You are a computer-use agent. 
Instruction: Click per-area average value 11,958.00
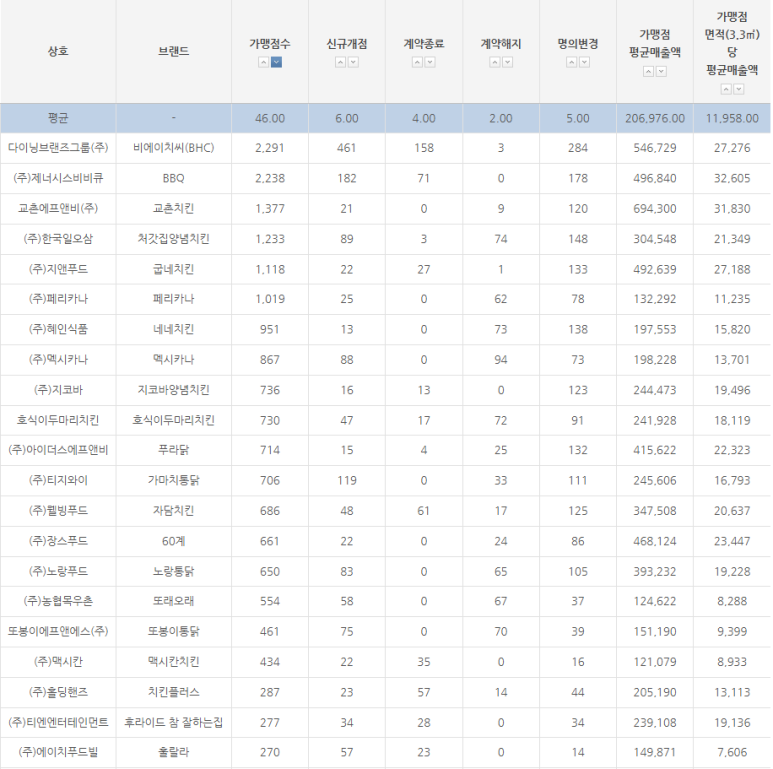[732, 118]
